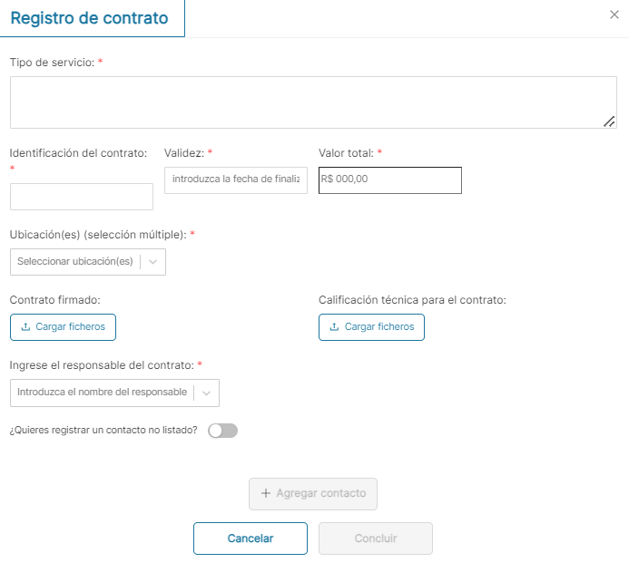
Task: Open the contract responsable name dropdown
Action: (x=102, y=393)
